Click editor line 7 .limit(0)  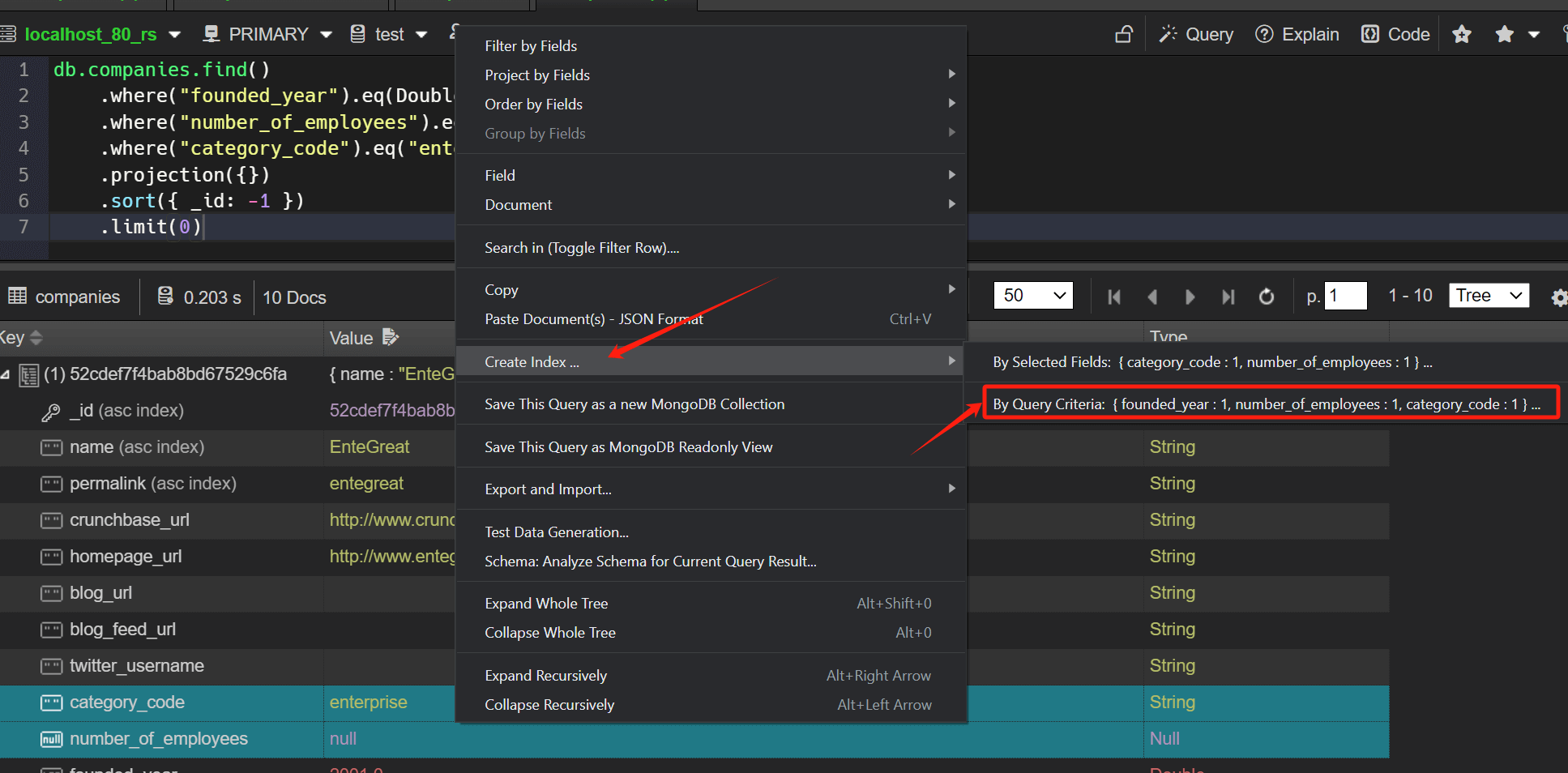(151, 227)
